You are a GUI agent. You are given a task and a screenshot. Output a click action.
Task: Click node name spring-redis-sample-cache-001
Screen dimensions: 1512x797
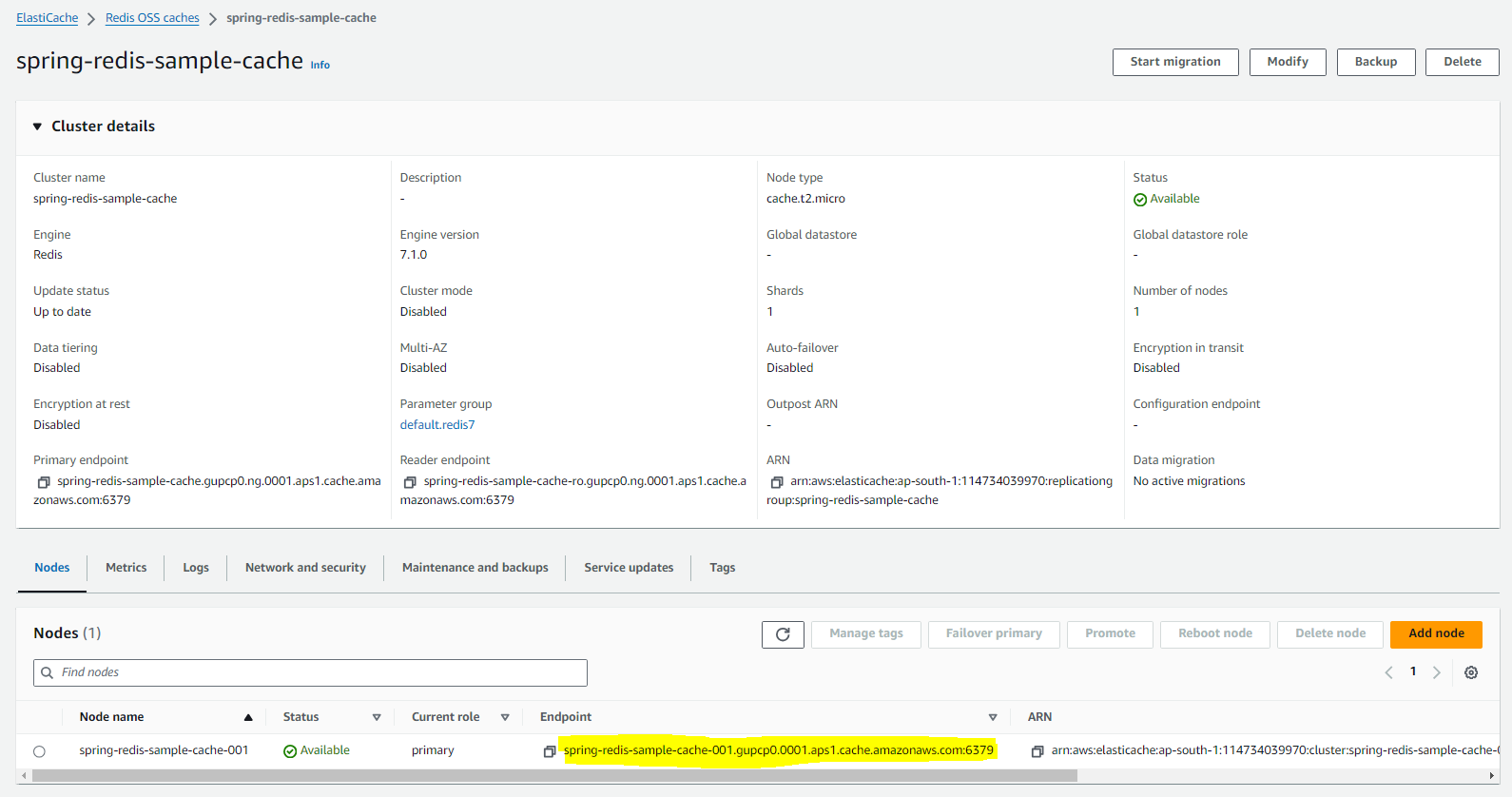[x=164, y=750]
